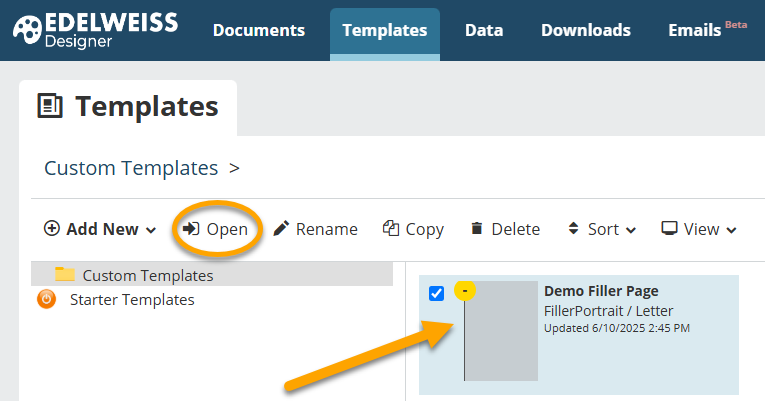Click the Open arrow icon in toolbar
765x401 pixels.
tap(191, 228)
